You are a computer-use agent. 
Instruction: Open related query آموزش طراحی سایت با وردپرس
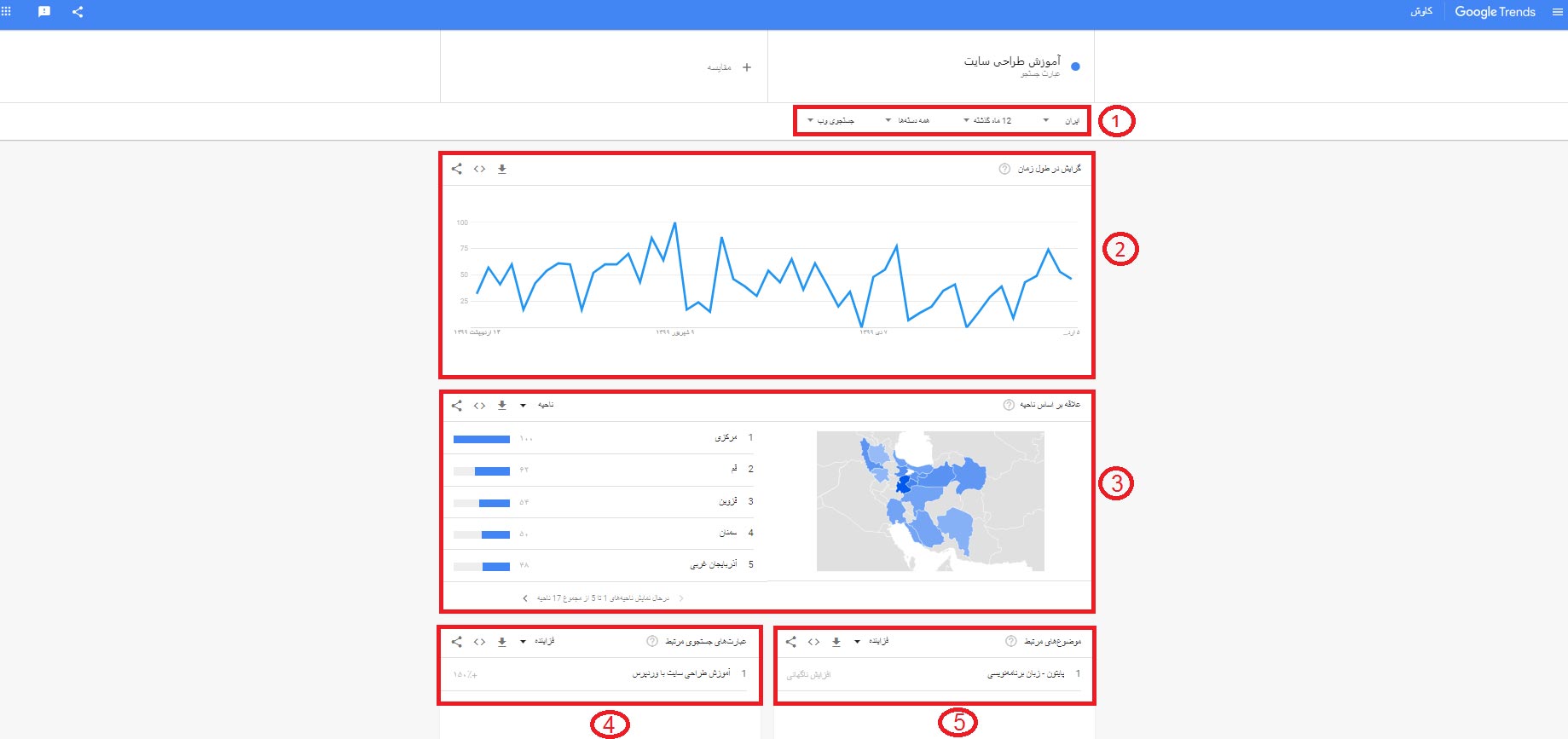click(681, 673)
